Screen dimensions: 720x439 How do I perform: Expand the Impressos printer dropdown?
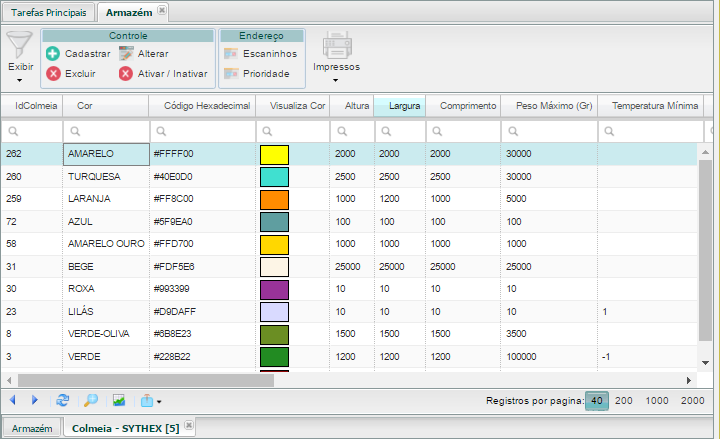pos(336,56)
